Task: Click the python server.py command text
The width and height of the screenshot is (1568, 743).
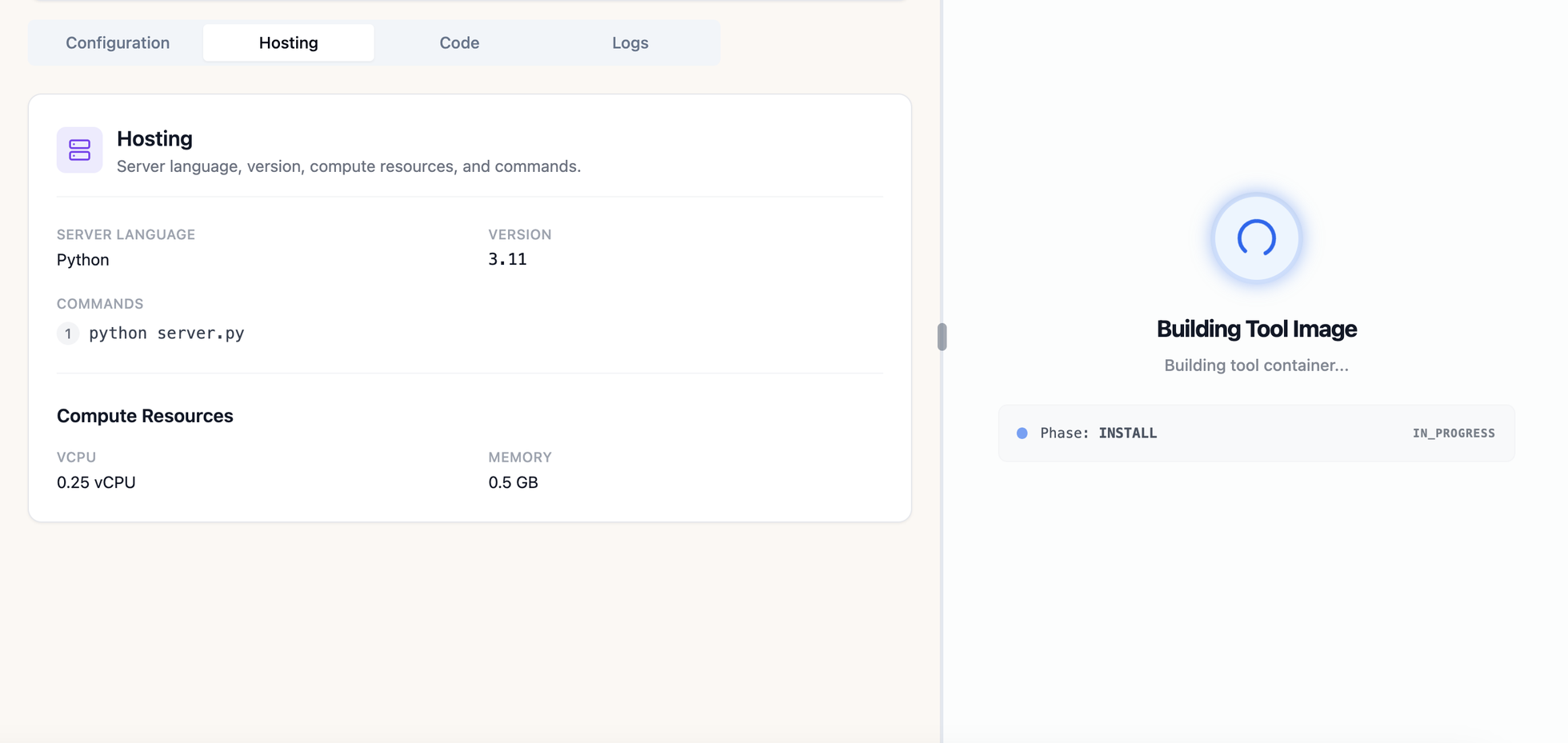Action: click(x=166, y=334)
